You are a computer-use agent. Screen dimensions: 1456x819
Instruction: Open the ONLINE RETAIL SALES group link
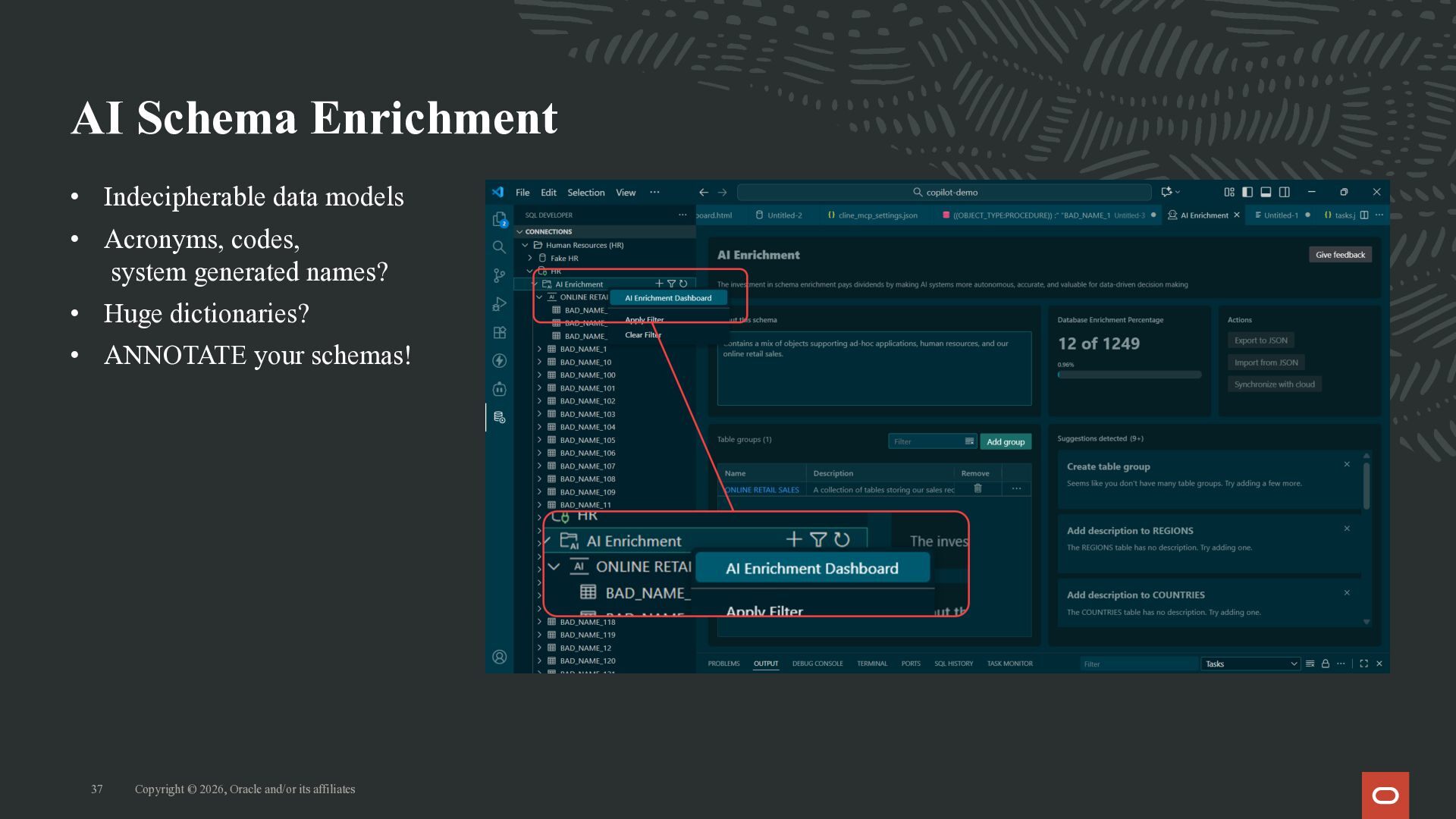click(761, 490)
